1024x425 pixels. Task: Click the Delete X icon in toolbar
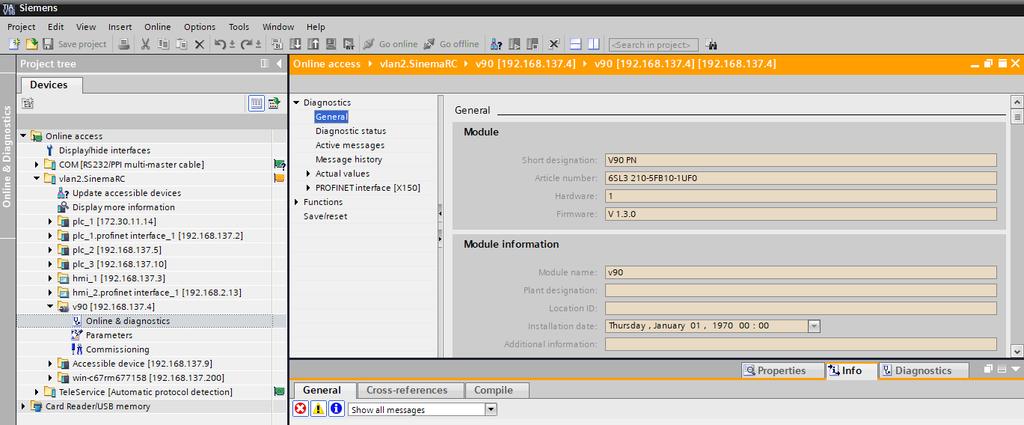coord(200,44)
